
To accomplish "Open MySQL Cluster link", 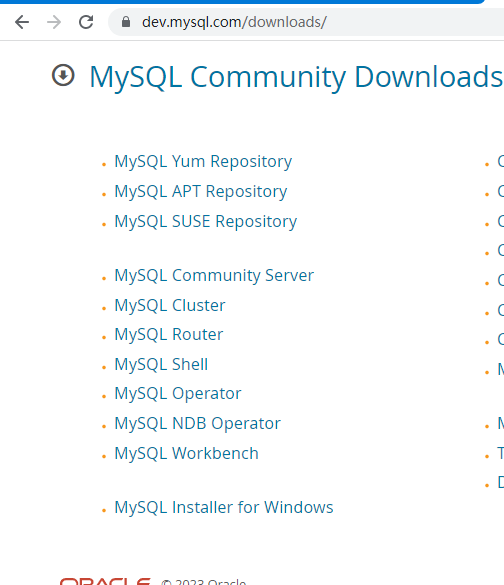I will pos(170,306).
